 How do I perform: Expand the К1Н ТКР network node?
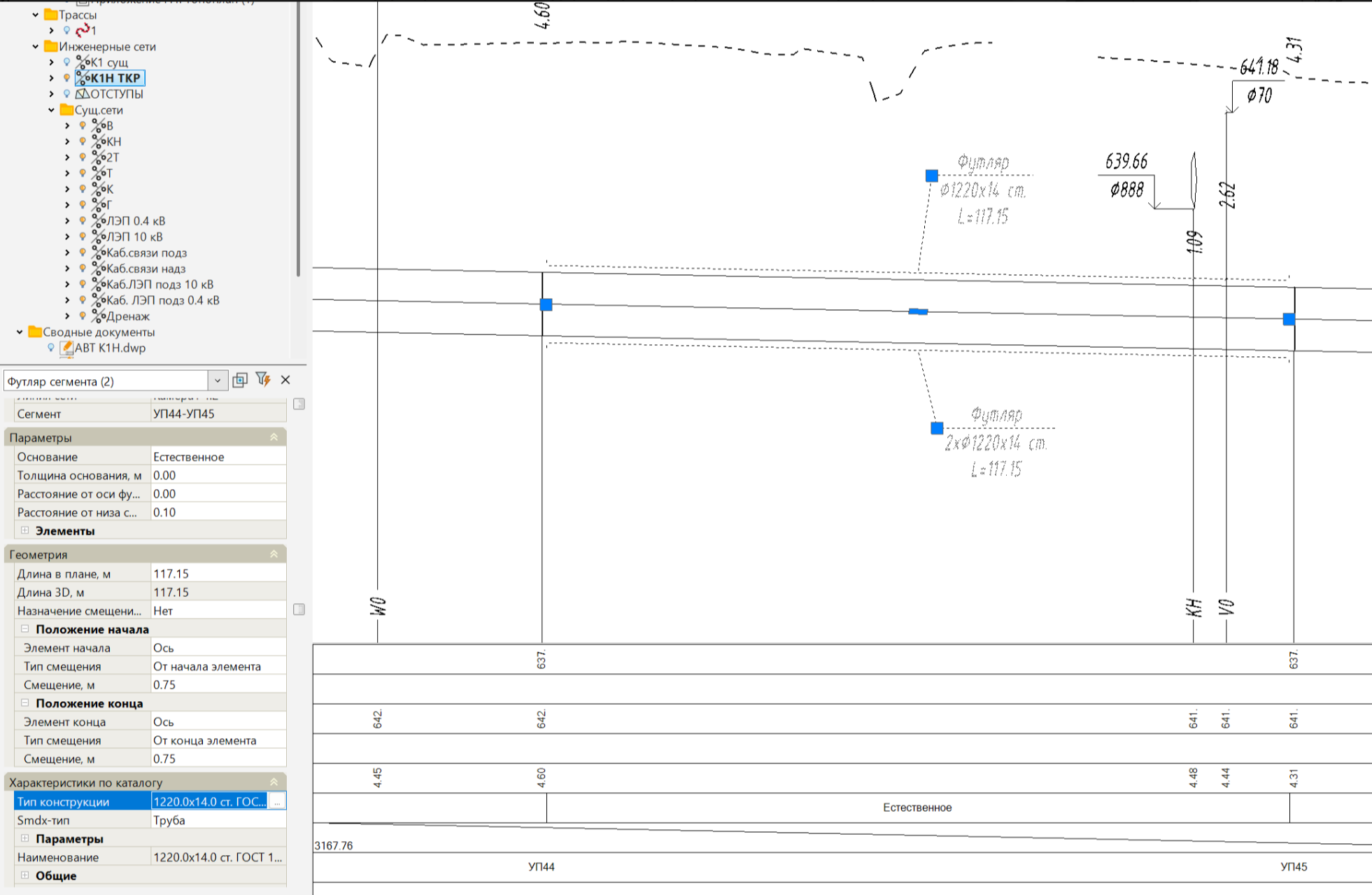(51, 78)
